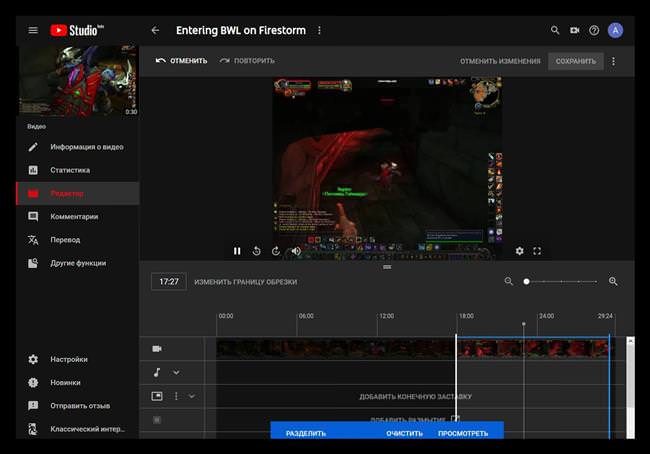Click the Отменить undo button
Screen dimensions: 650x454
(x=181, y=61)
